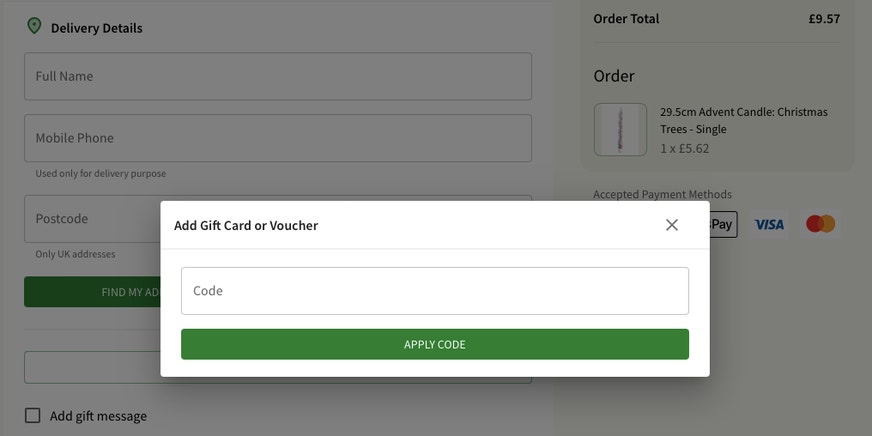Click the Order Total amount £9.57
872x436 pixels.
(x=824, y=18)
